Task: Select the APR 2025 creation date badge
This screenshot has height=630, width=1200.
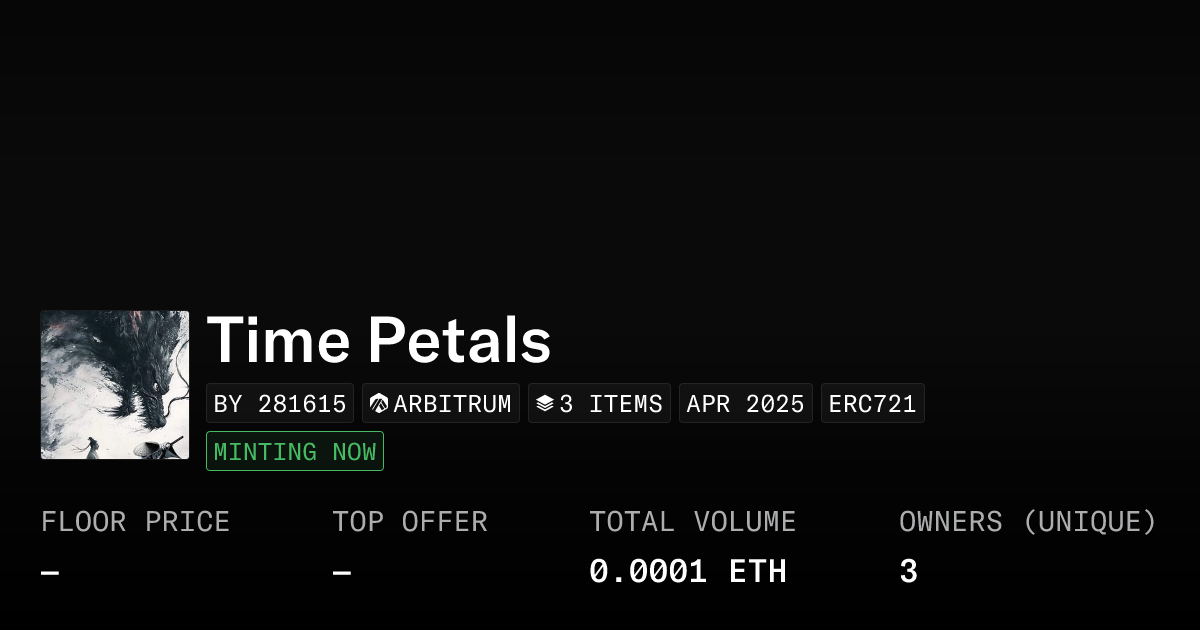Action: pyautogui.click(x=745, y=404)
